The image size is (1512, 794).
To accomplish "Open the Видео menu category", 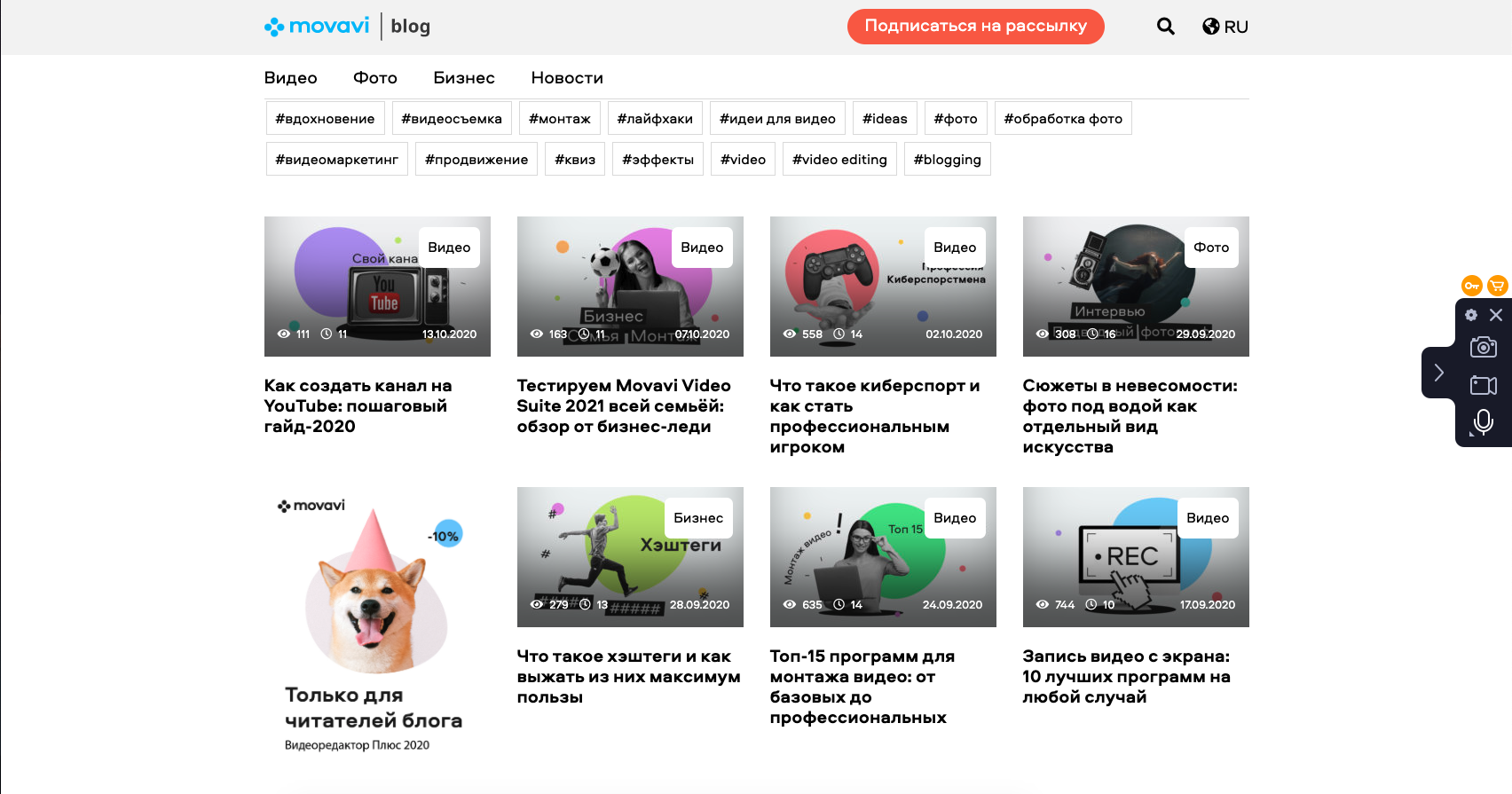I will coord(290,78).
